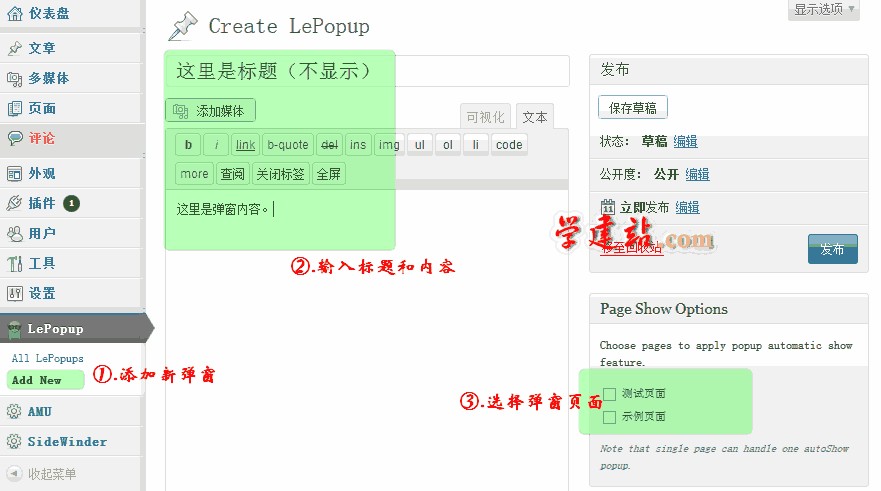Click the 工具 tools icon
The width and height of the screenshot is (881, 491).
[15, 263]
